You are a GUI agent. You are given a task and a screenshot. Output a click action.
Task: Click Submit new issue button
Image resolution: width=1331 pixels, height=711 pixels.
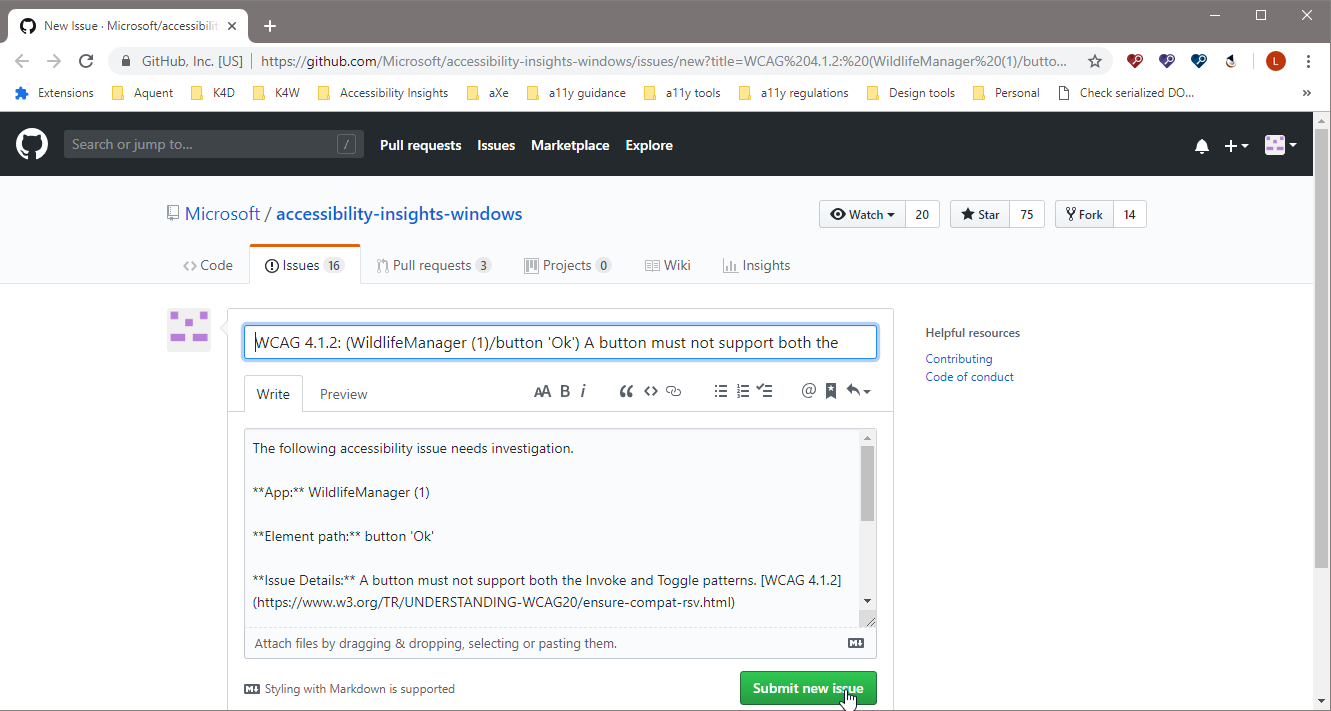(x=808, y=688)
